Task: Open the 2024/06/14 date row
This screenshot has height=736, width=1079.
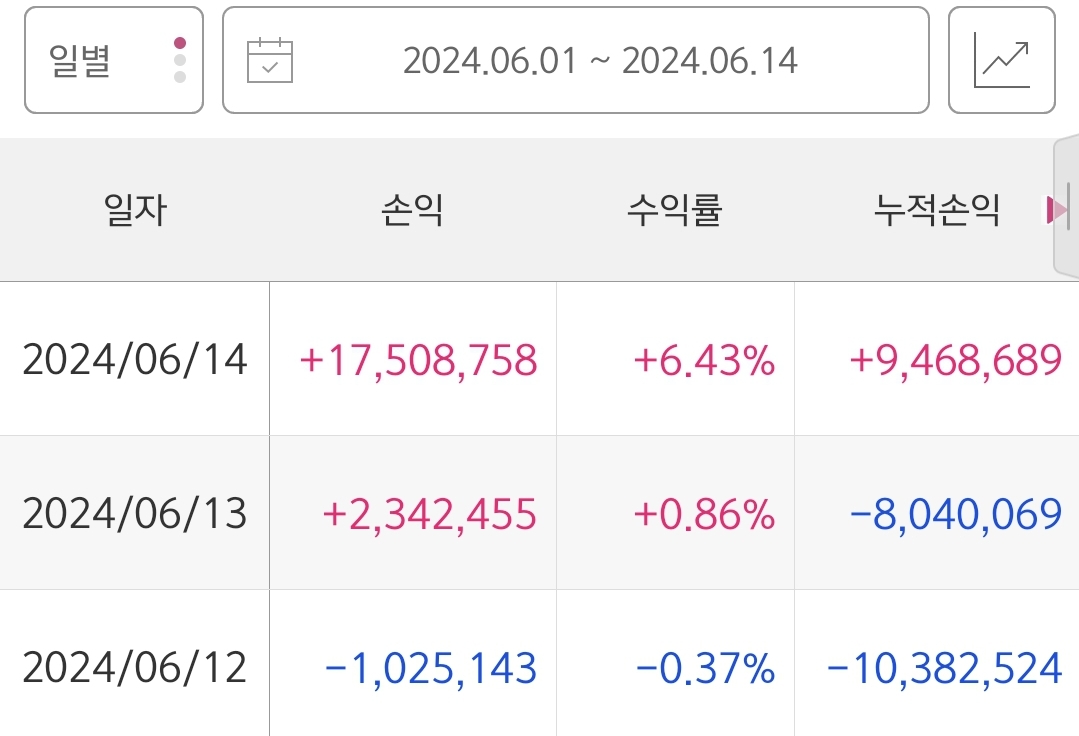Action: pos(135,360)
